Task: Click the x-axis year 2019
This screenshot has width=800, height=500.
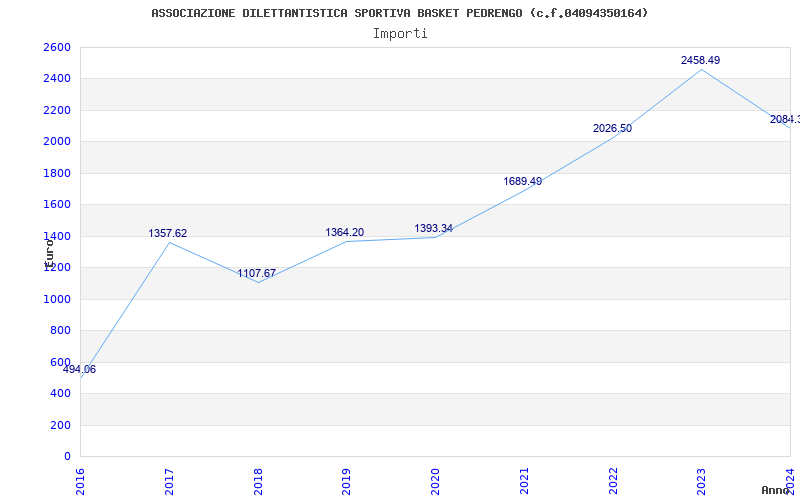Action: click(347, 481)
